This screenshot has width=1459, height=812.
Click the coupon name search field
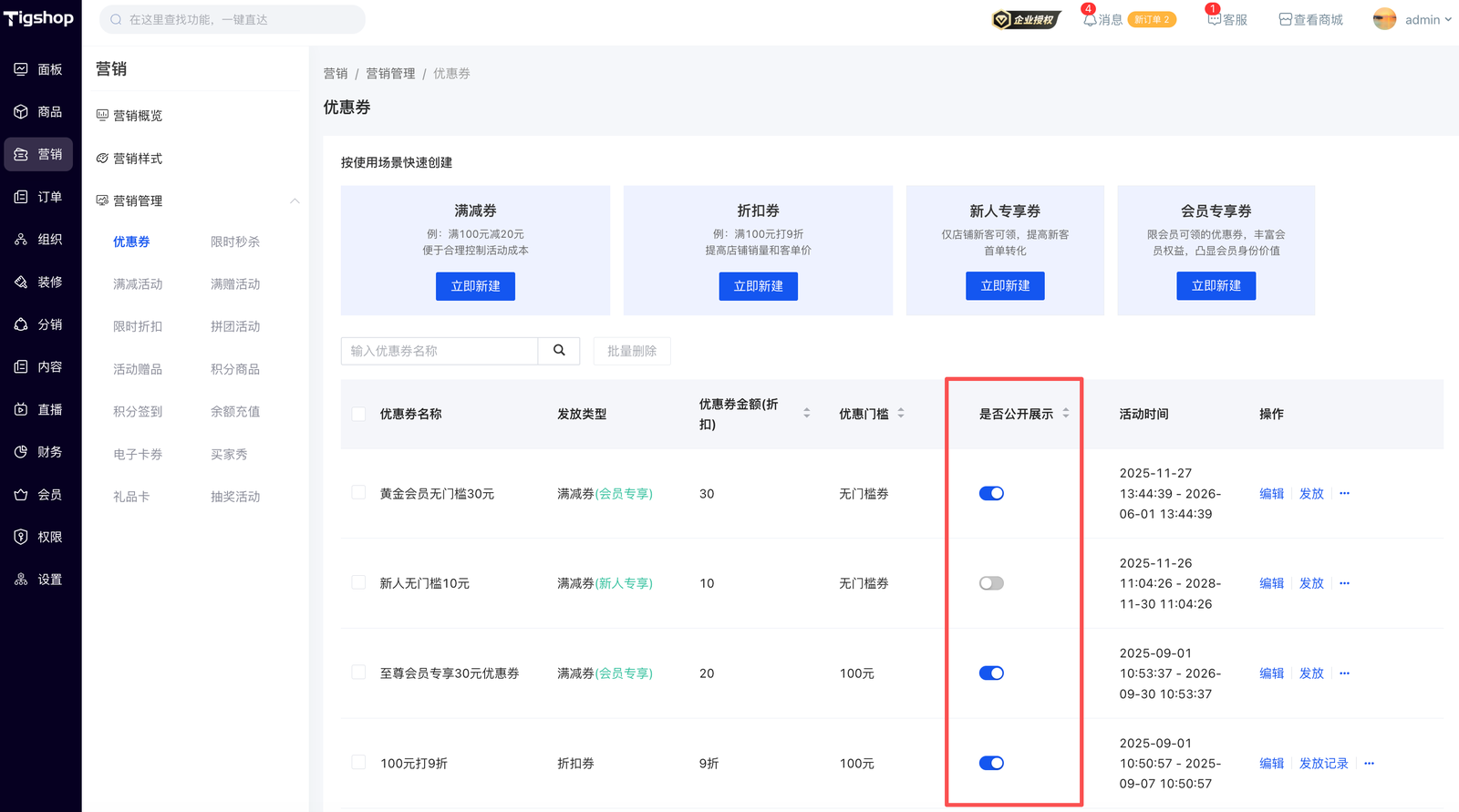coord(440,351)
